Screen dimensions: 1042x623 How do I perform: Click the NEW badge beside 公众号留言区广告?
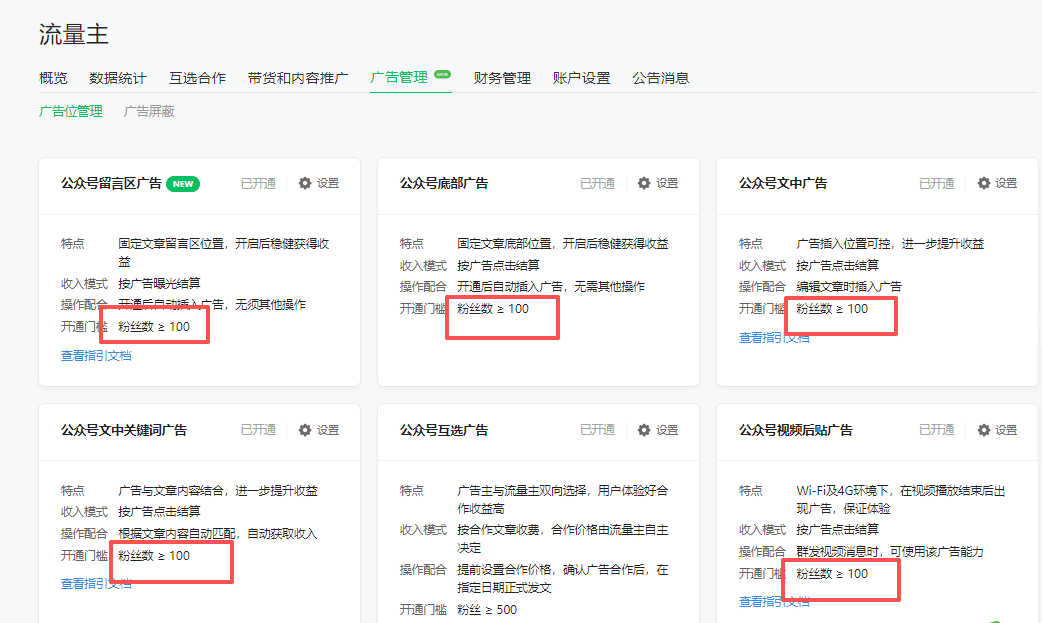[186, 184]
